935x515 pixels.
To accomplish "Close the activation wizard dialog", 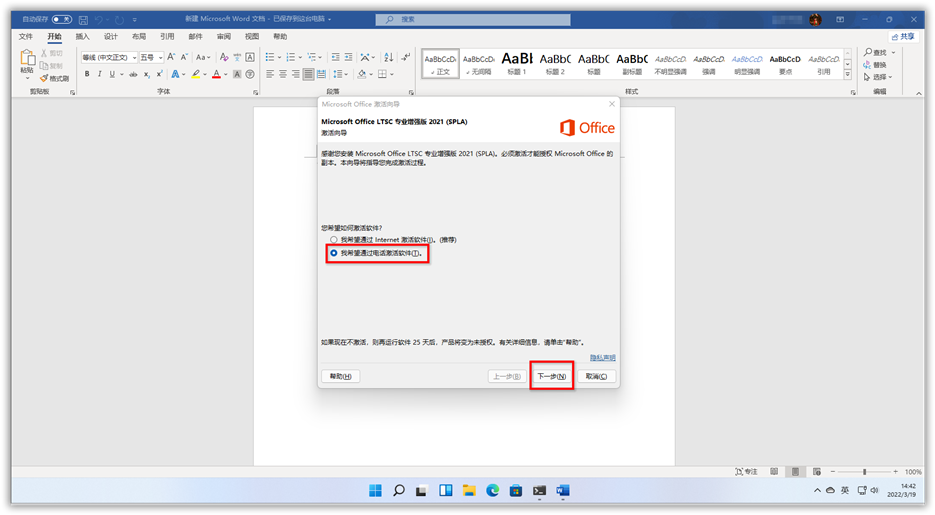I will point(612,104).
